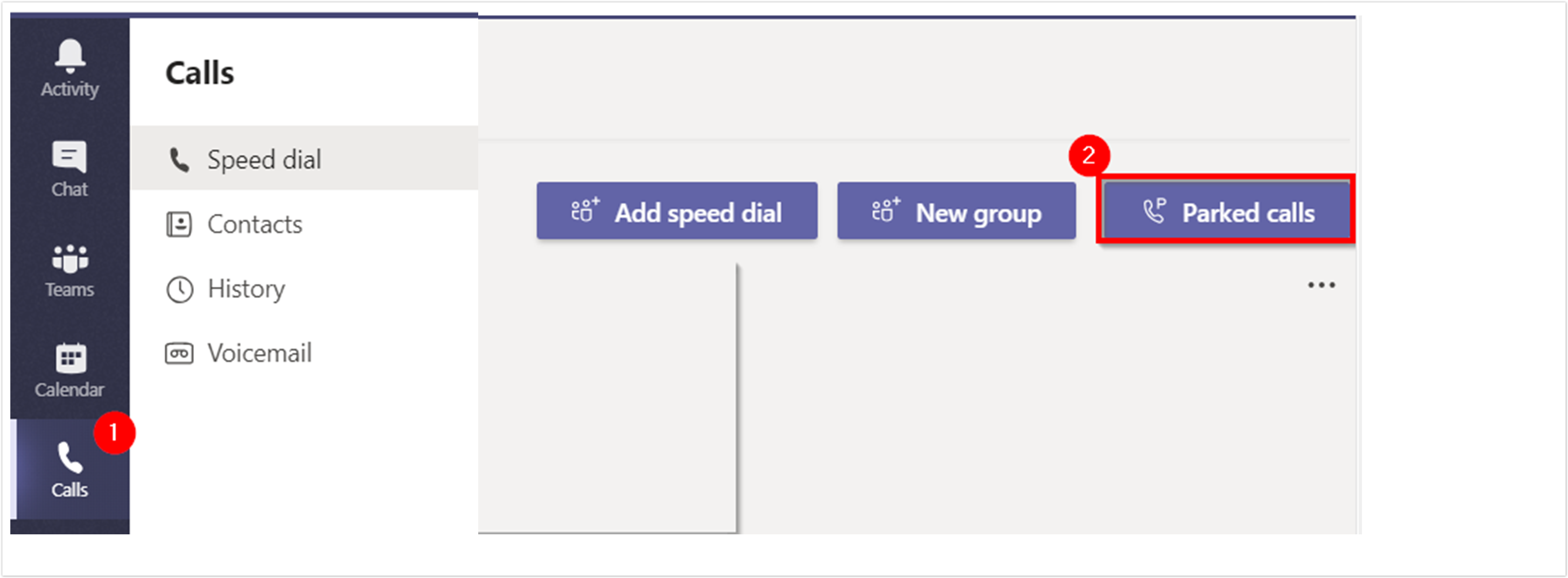Switch to the Contacts tab
The height and width of the screenshot is (578, 1568).
tap(254, 224)
